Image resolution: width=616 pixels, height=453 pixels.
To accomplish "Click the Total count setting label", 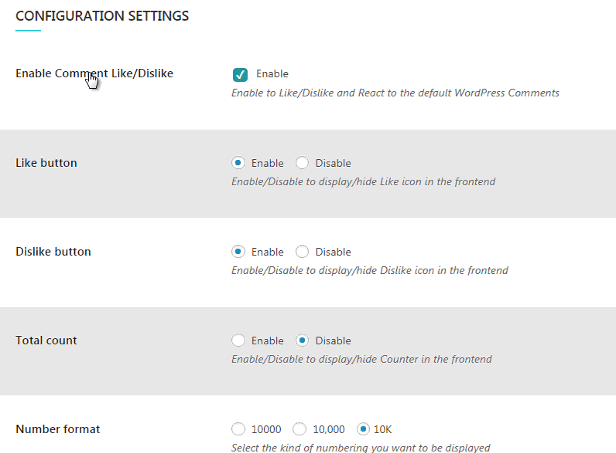I will pyautogui.click(x=46, y=341).
